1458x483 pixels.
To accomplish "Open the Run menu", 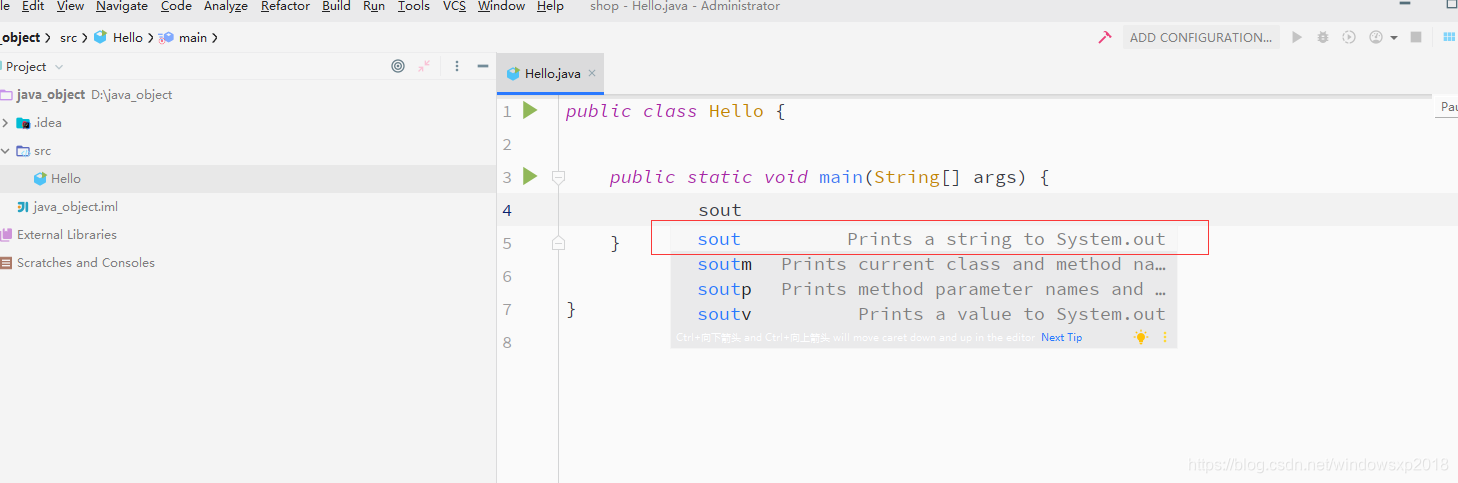I will point(374,6).
